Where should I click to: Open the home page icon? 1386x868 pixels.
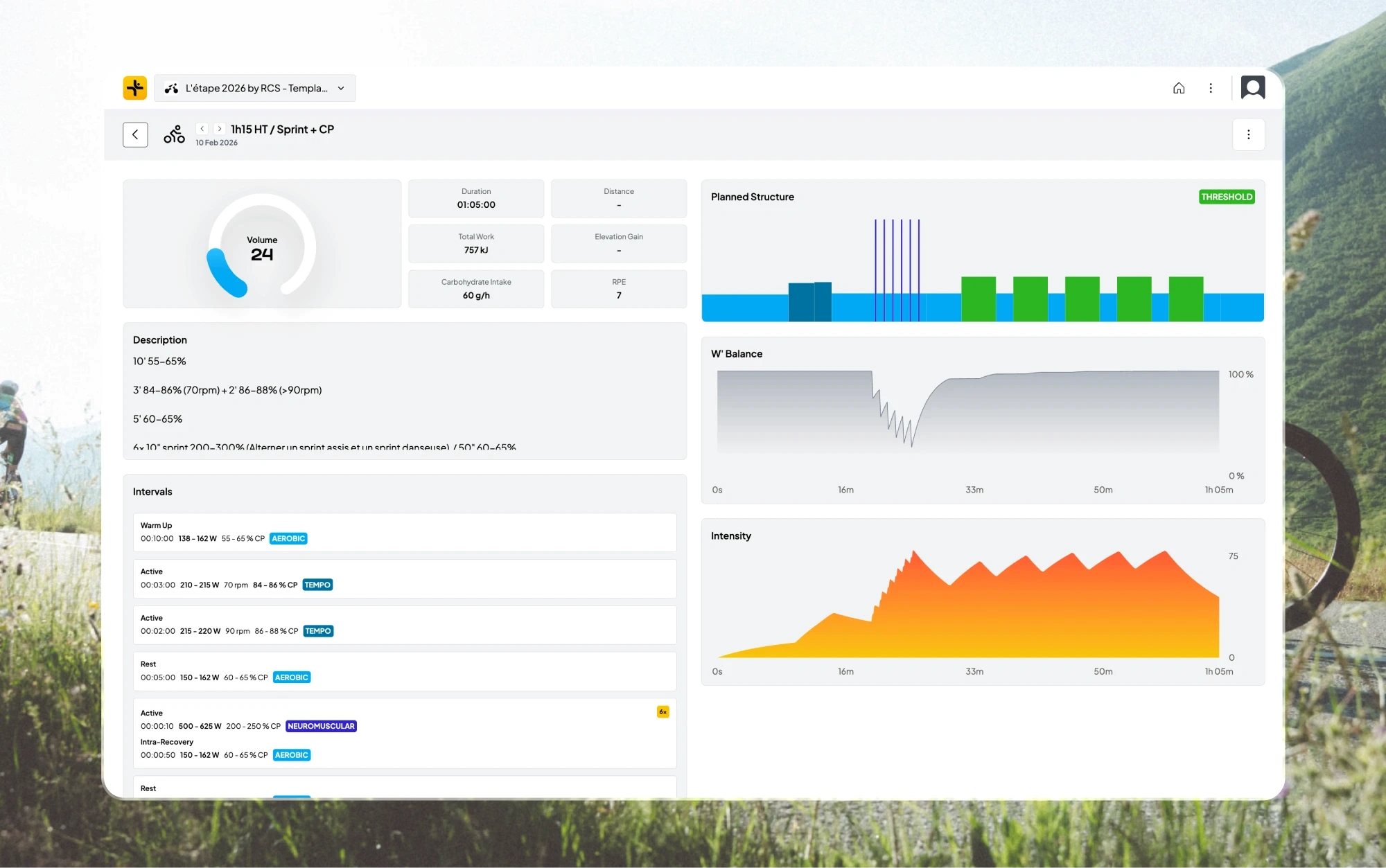(1178, 88)
